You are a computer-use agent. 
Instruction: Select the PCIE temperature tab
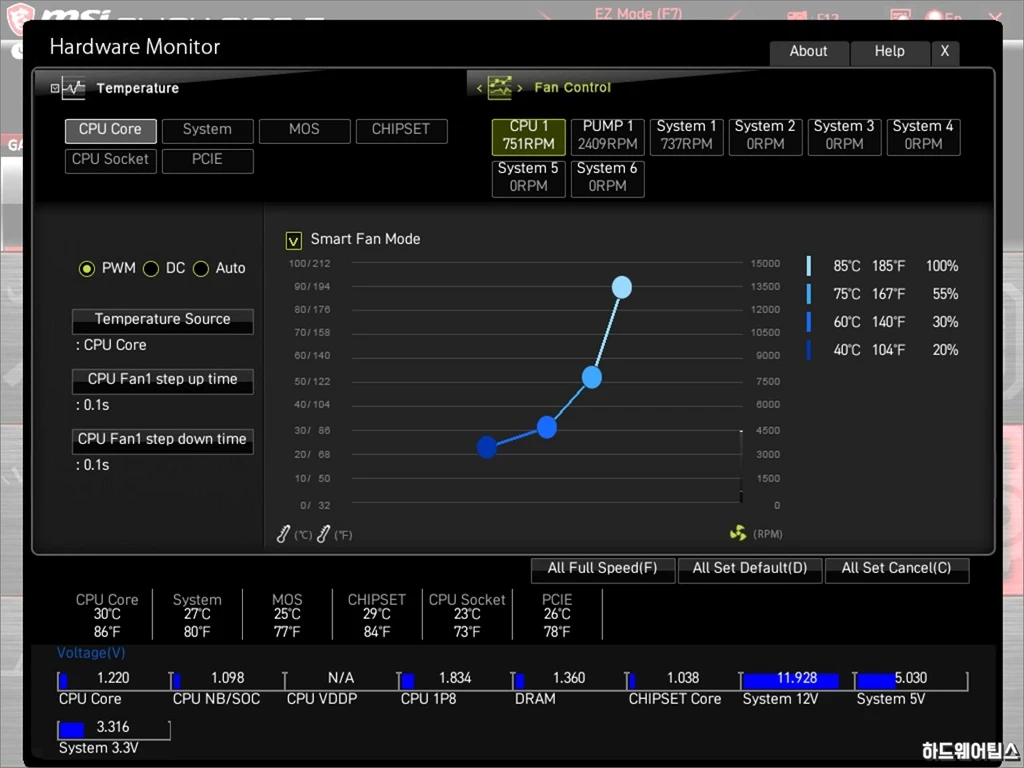pyautogui.click(x=208, y=161)
